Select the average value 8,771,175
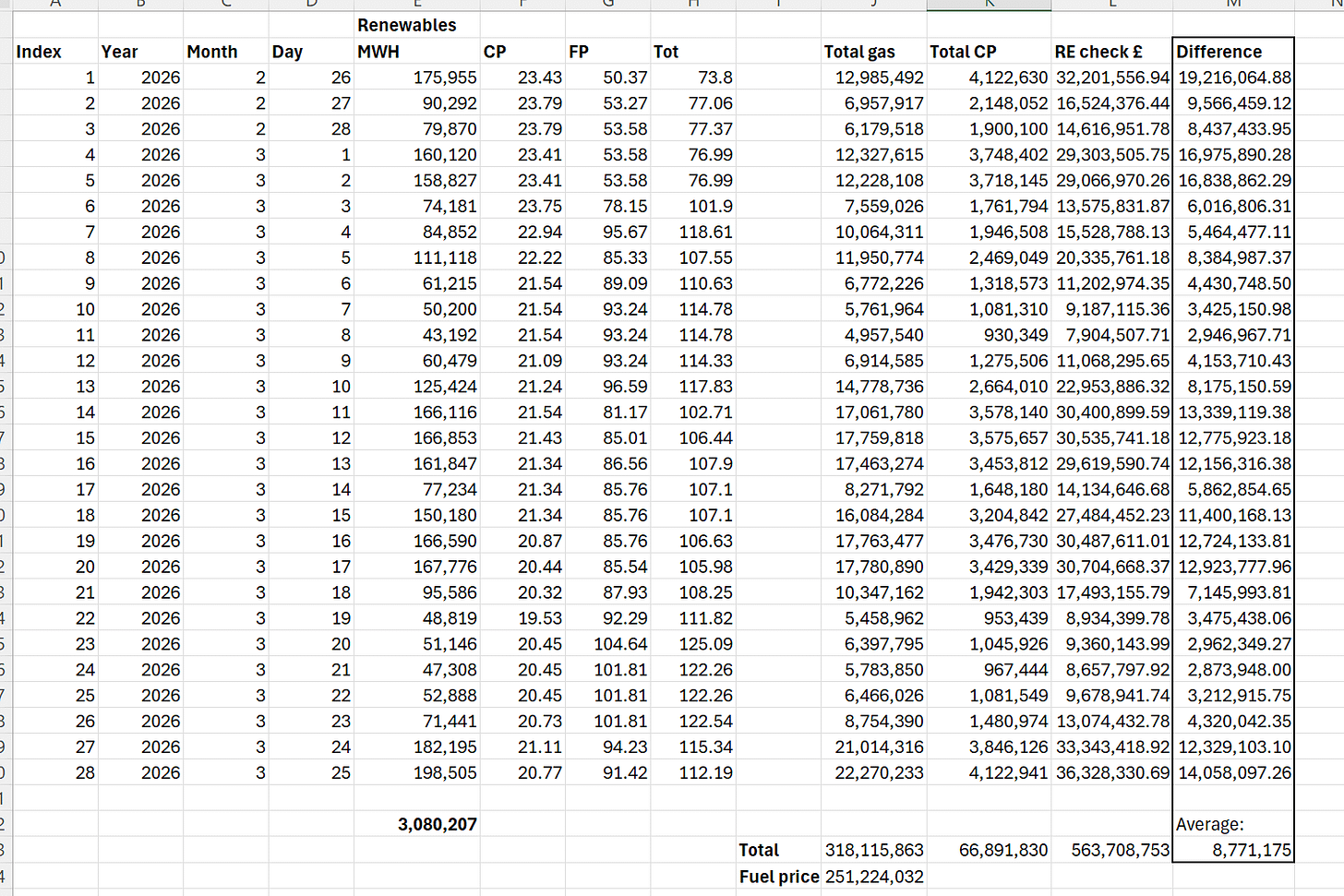The width and height of the screenshot is (1344, 896). 1233,850
